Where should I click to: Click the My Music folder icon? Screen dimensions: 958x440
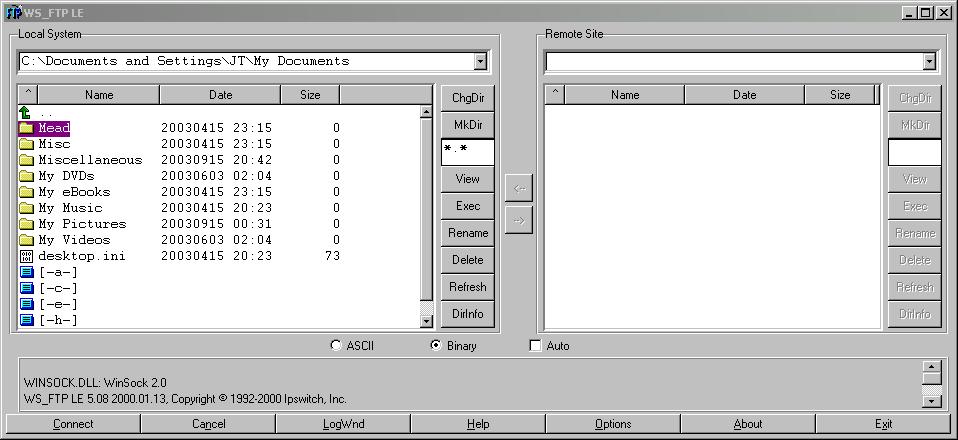26,208
